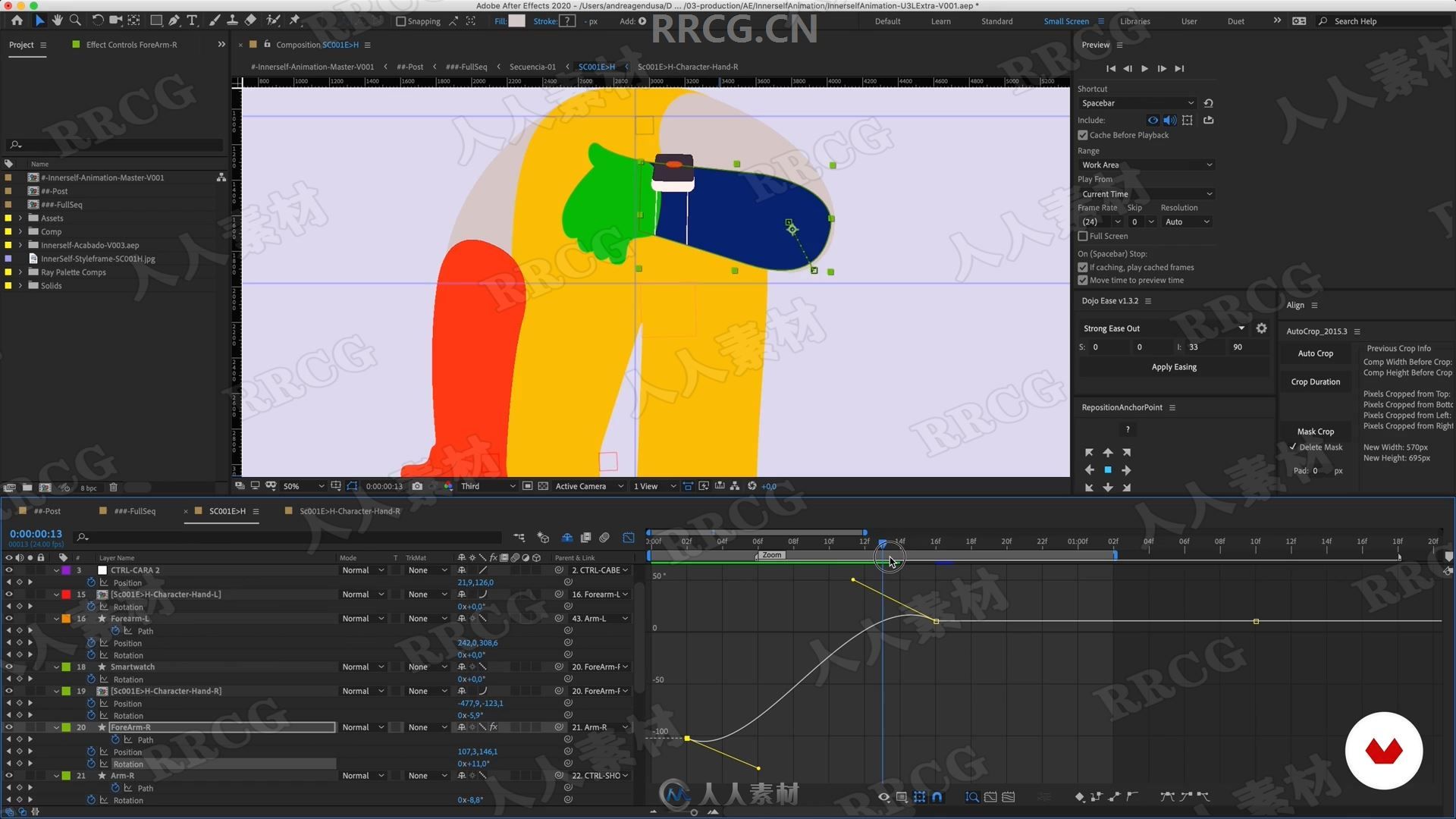
Task: Toggle transparency grid in viewer
Action: 543,486
